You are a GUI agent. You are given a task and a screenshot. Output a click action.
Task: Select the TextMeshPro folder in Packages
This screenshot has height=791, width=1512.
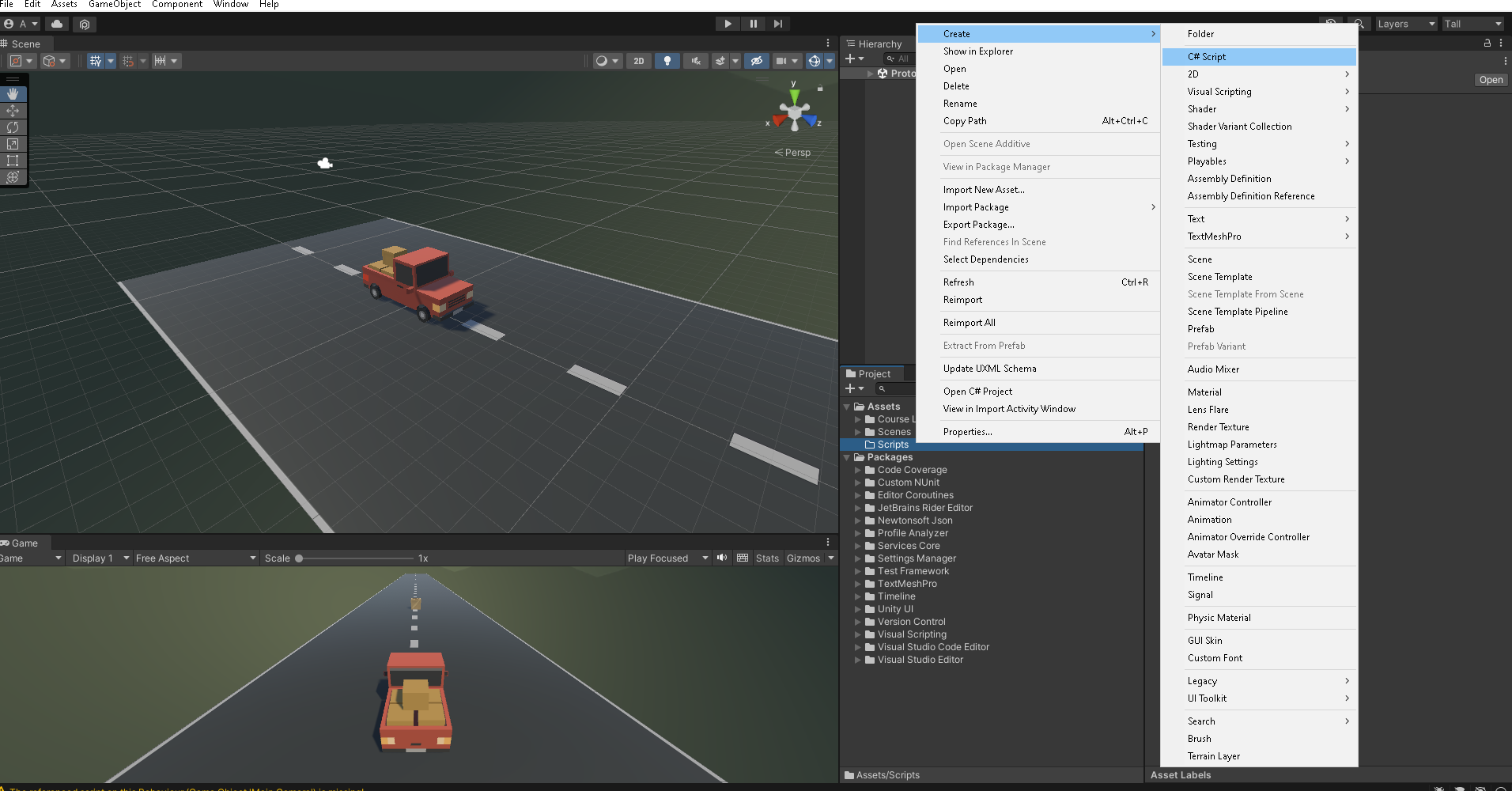coord(906,584)
